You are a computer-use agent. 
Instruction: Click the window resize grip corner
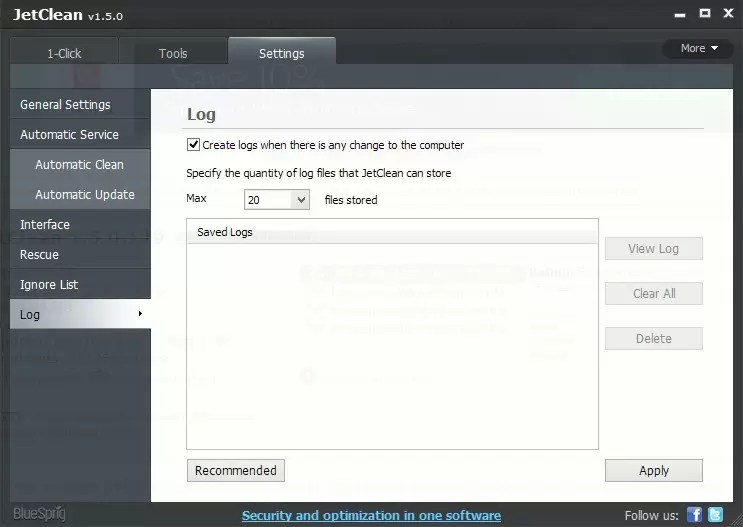click(737, 520)
